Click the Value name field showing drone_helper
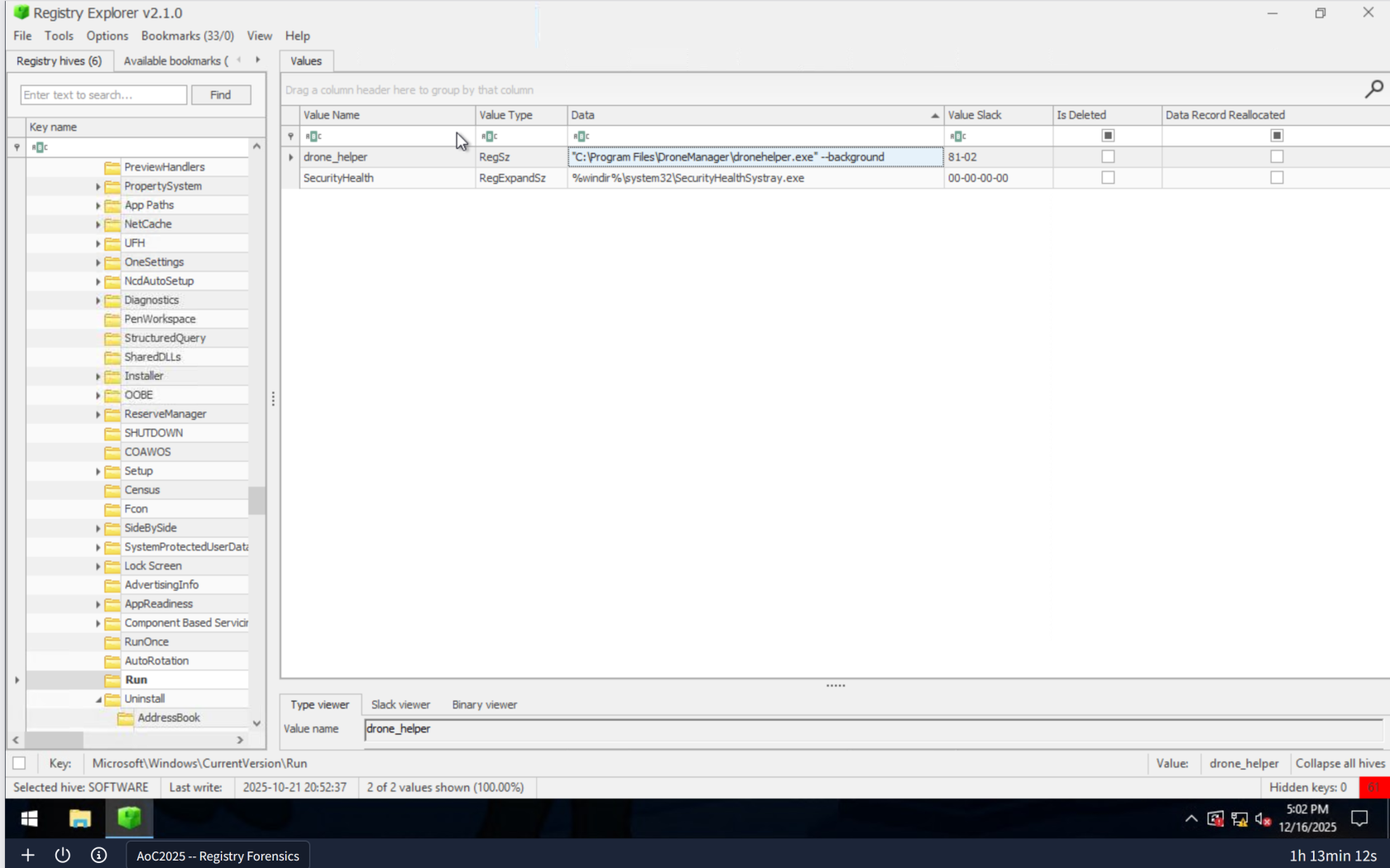Screen dimensions: 1390x868 [873, 729]
